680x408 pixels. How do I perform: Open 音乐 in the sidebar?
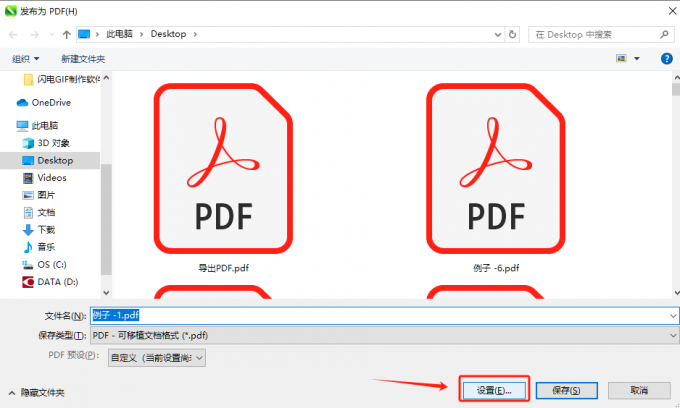pyautogui.click(x=38, y=247)
